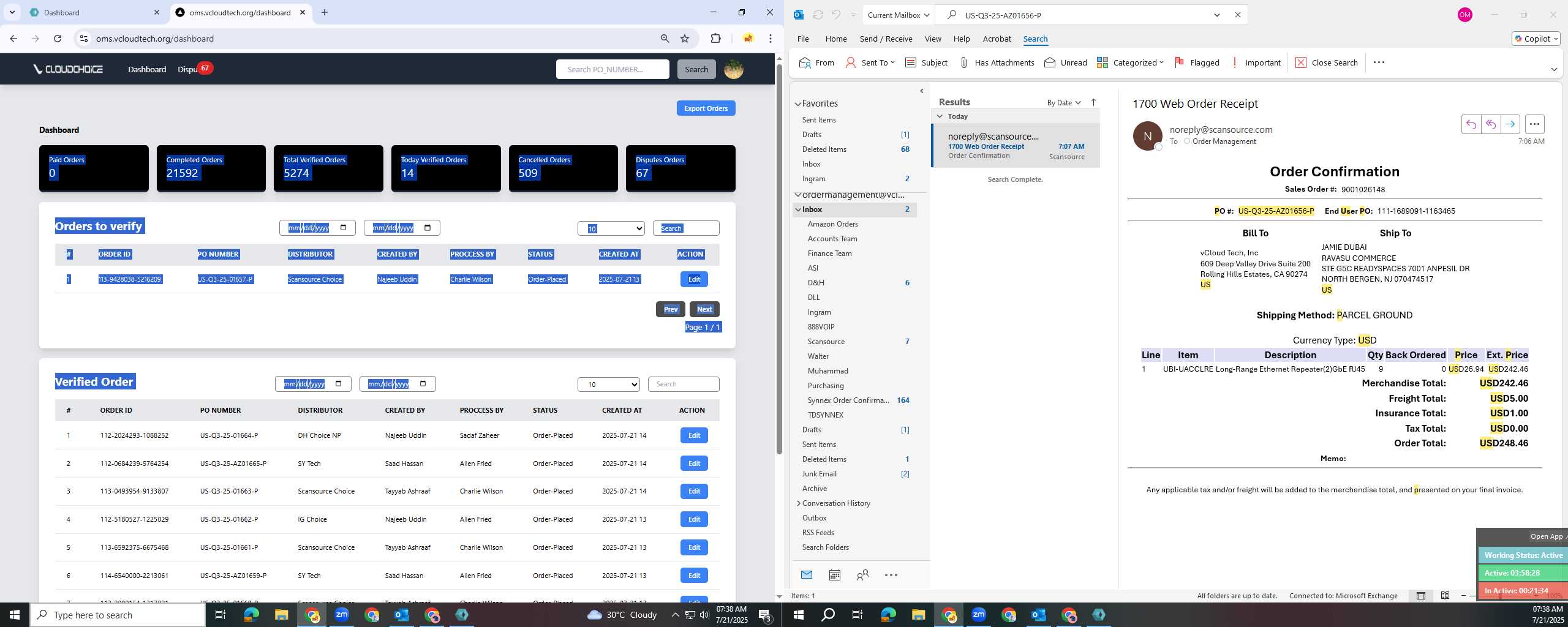Open By Date sort dropdown
This screenshot has height=627, width=1568.
(x=1064, y=102)
